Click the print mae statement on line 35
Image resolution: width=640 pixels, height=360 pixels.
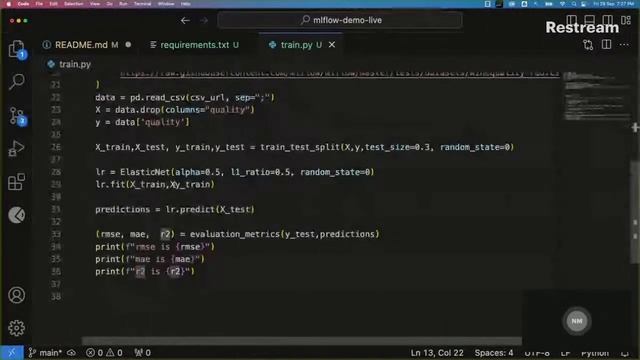[150, 259]
